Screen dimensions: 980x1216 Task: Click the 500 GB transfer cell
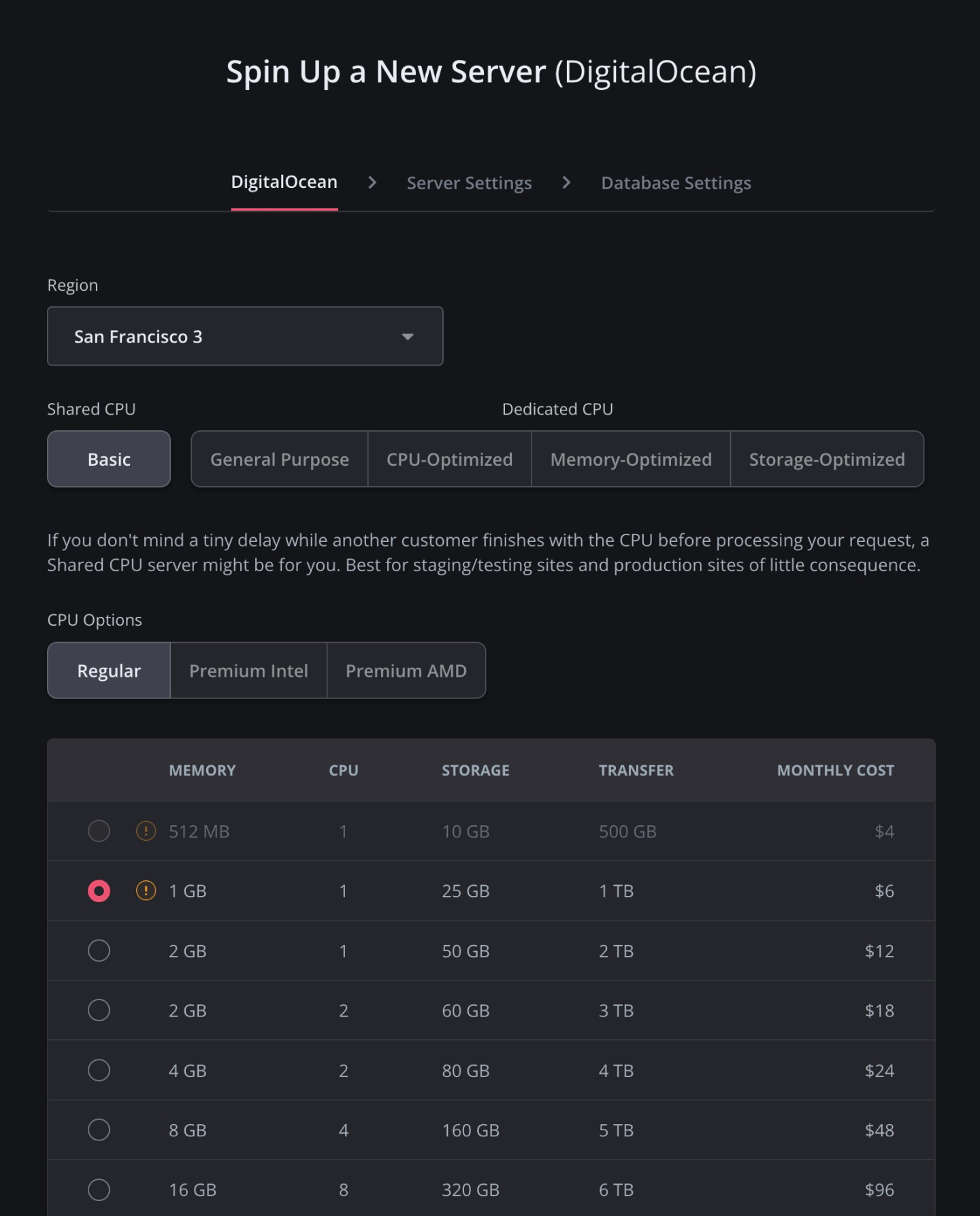627,831
